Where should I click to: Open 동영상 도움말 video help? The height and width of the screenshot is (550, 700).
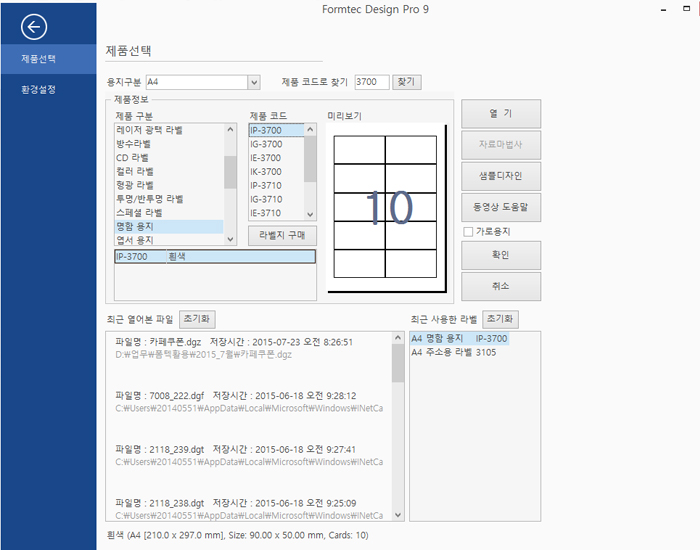tap(501, 207)
